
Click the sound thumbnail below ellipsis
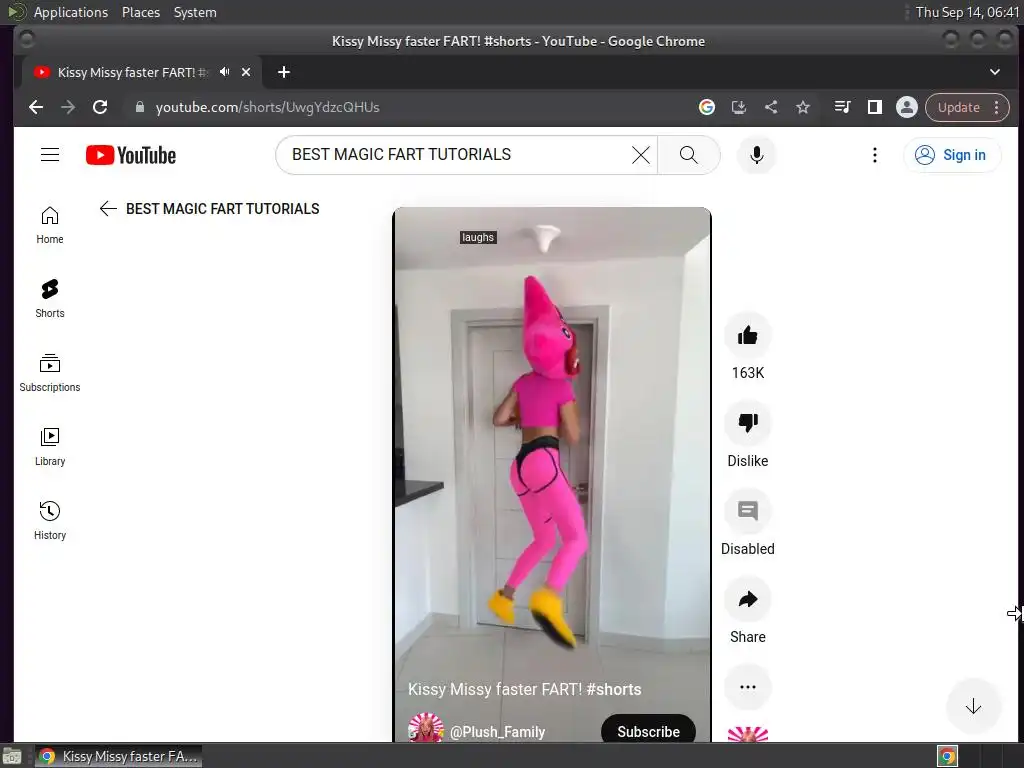pyautogui.click(x=748, y=734)
